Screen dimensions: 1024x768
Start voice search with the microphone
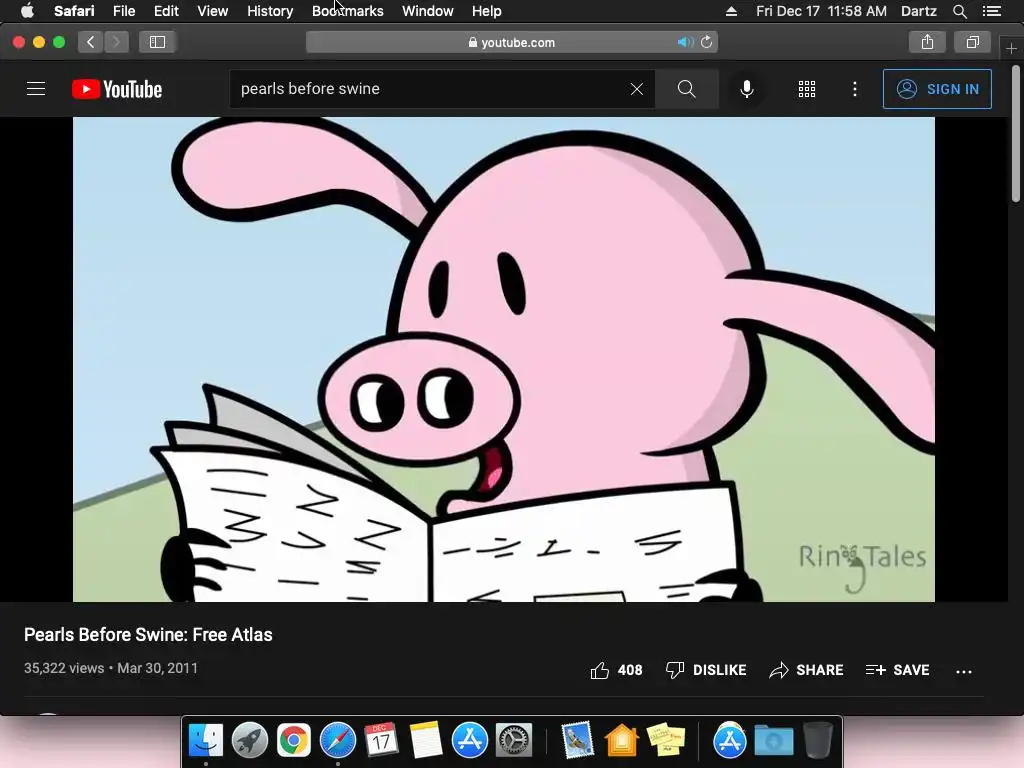746,89
